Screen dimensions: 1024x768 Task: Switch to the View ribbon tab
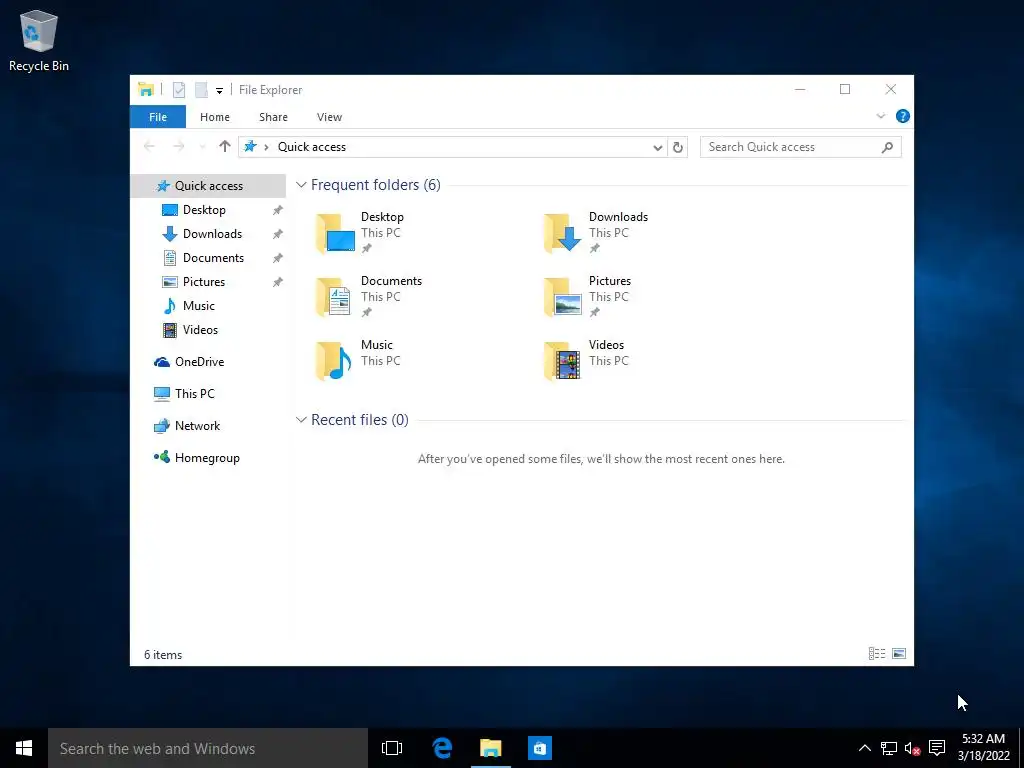point(329,117)
